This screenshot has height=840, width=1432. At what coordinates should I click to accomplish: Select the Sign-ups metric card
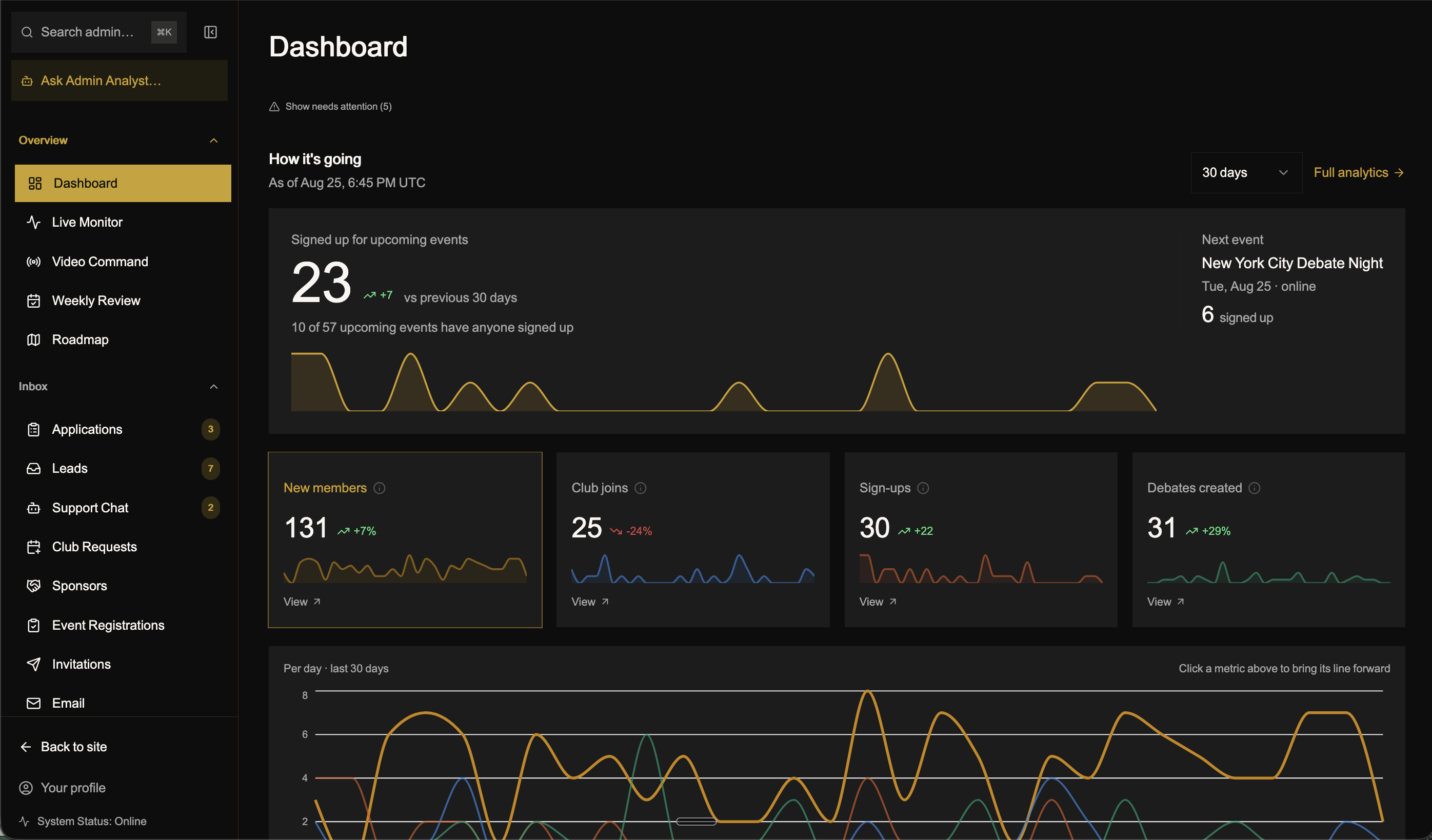(981, 540)
